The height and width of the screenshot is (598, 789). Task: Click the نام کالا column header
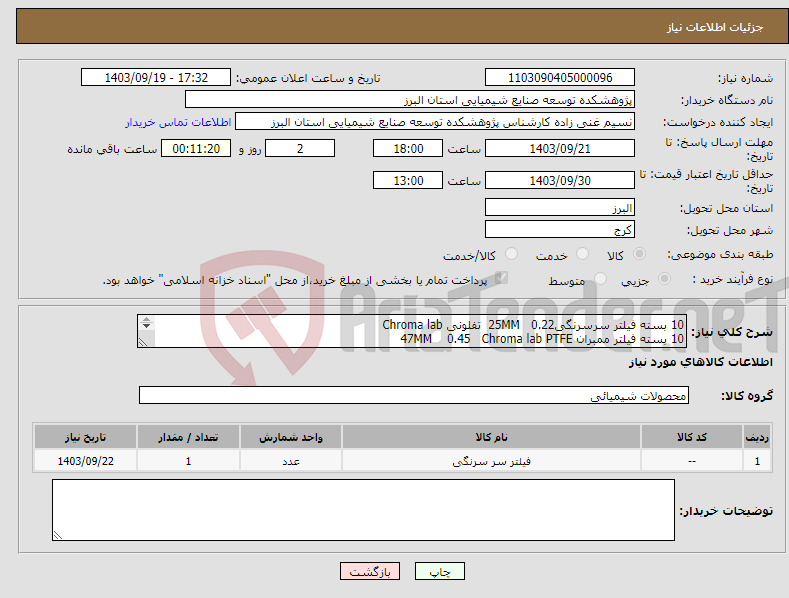coord(491,437)
